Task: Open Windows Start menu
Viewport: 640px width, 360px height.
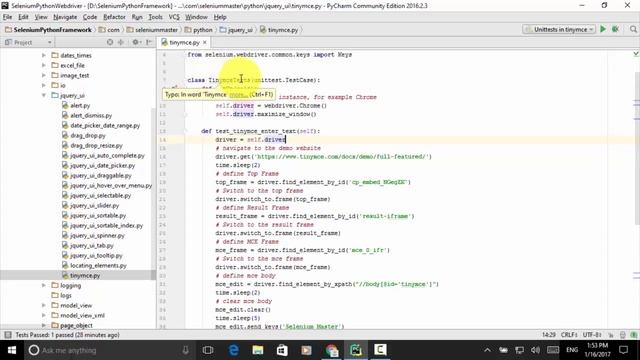Action: [x=12, y=350]
